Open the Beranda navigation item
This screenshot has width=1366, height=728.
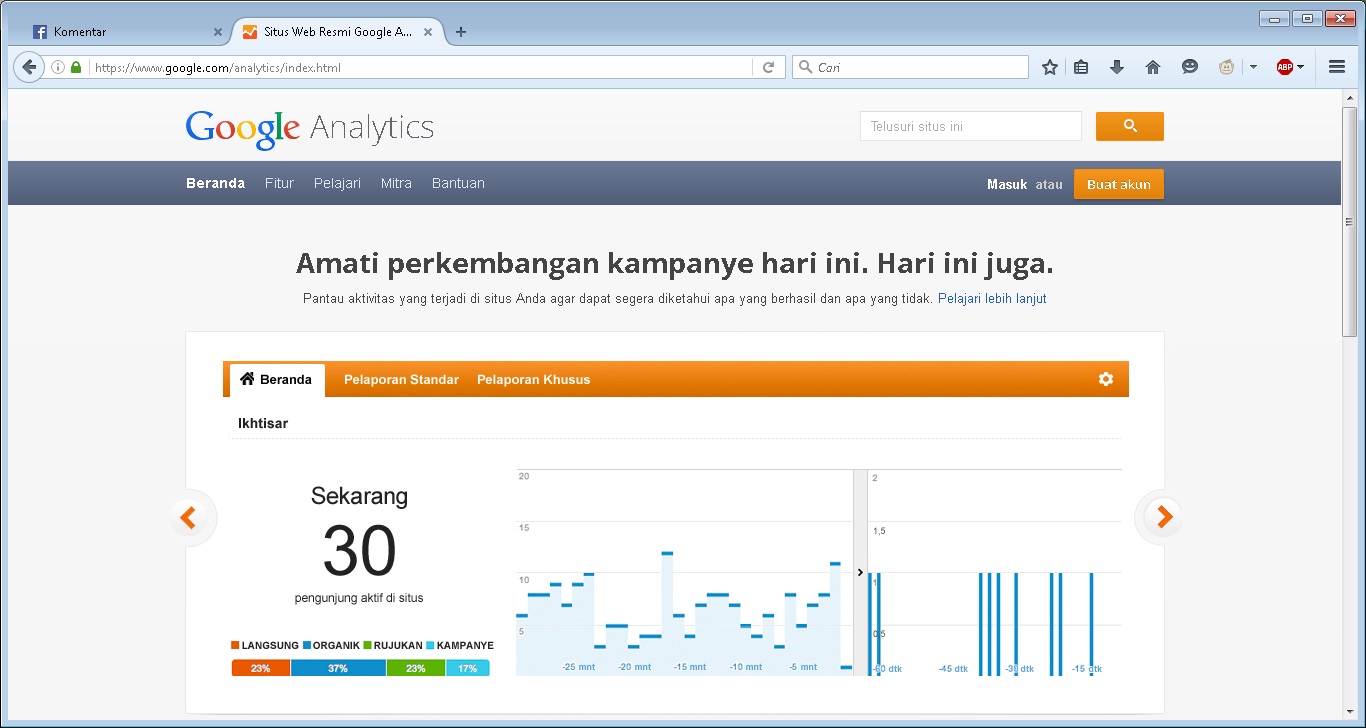(x=215, y=183)
